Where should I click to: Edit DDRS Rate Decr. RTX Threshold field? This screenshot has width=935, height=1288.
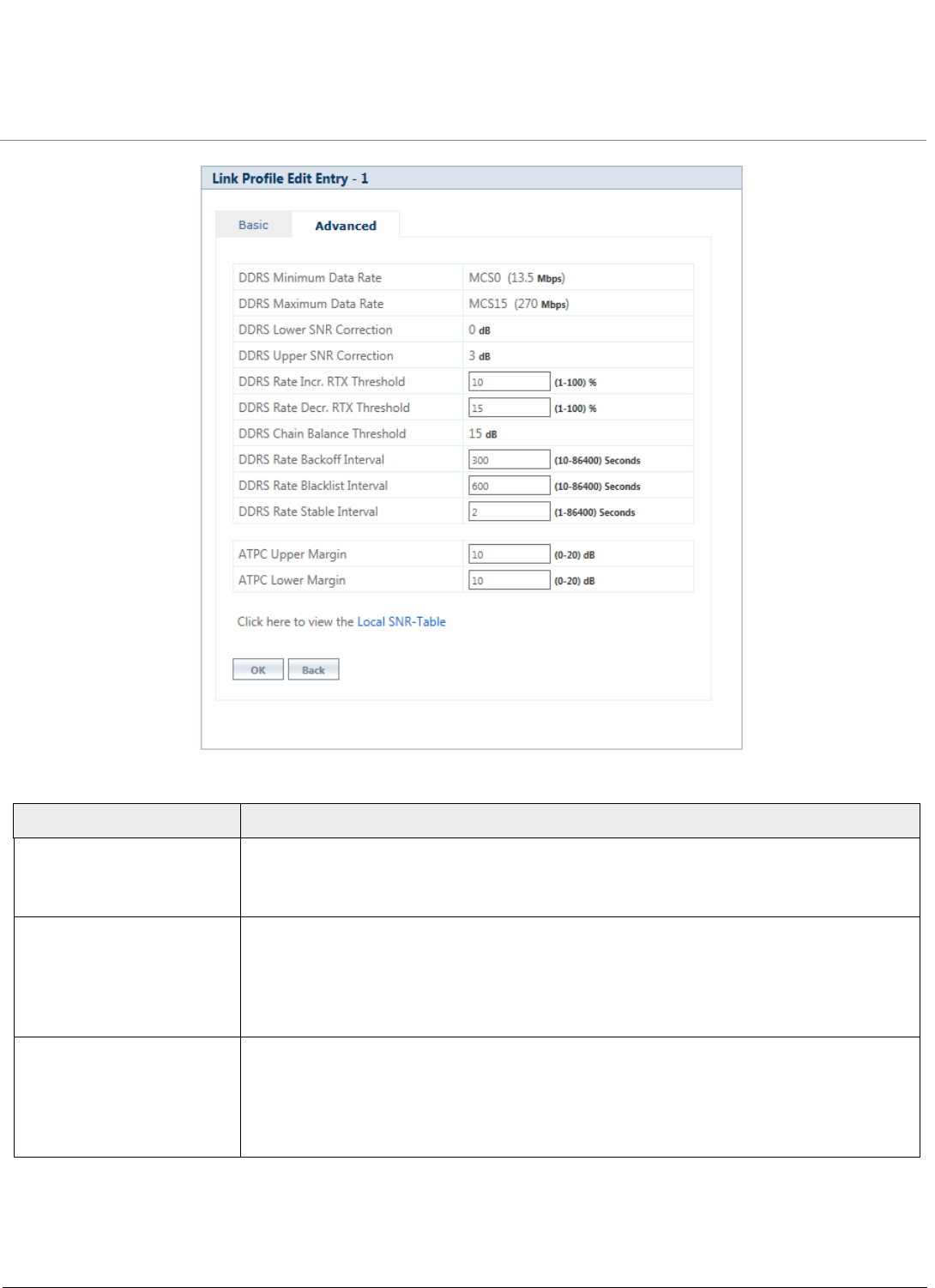[509, 408]
